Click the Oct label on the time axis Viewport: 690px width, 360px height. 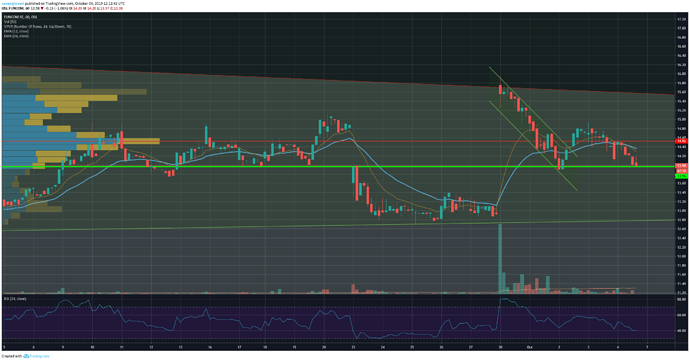[x=529, y=347]
